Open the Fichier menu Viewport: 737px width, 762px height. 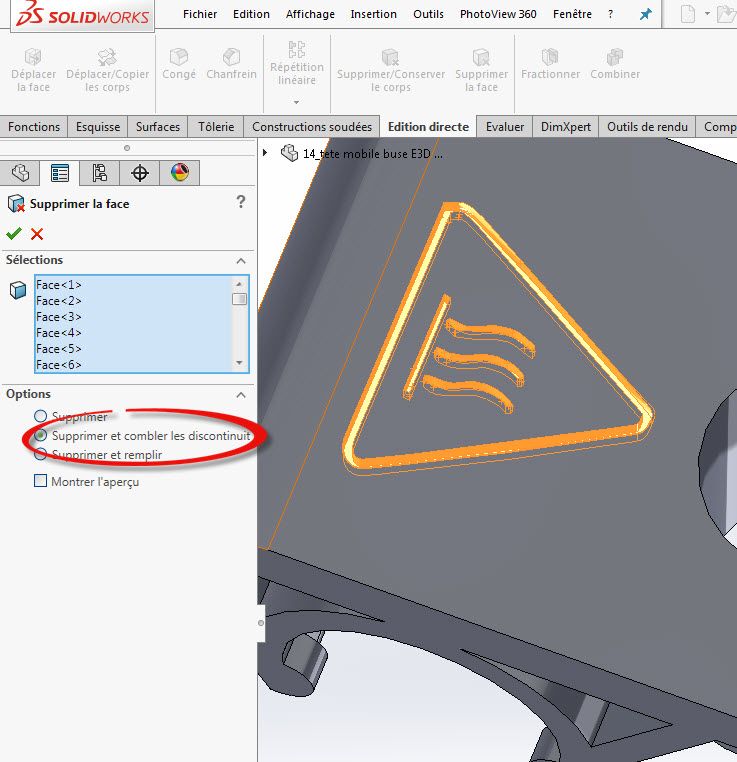tap(200, 14)
